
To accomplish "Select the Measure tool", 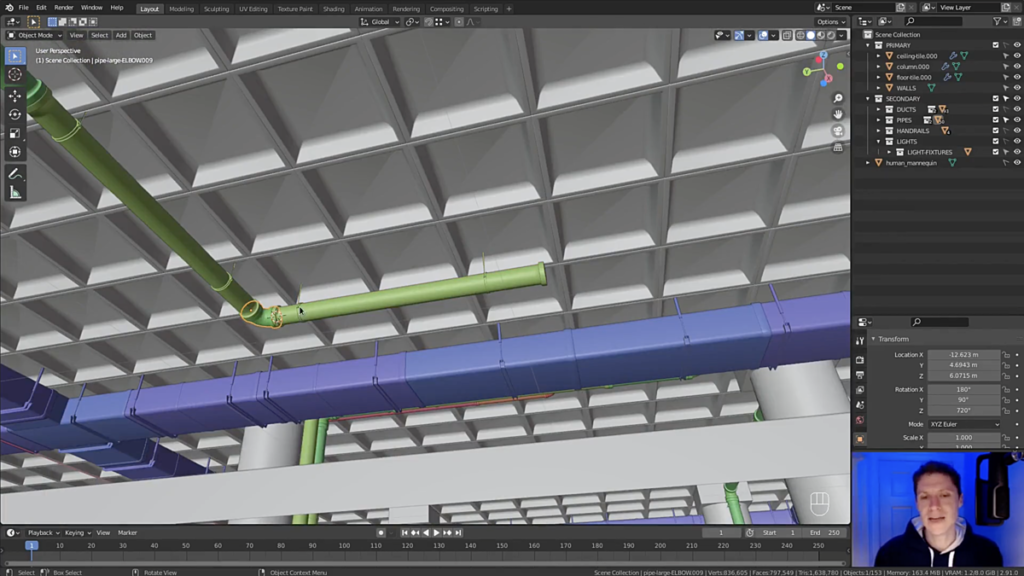I will [15, 193].
